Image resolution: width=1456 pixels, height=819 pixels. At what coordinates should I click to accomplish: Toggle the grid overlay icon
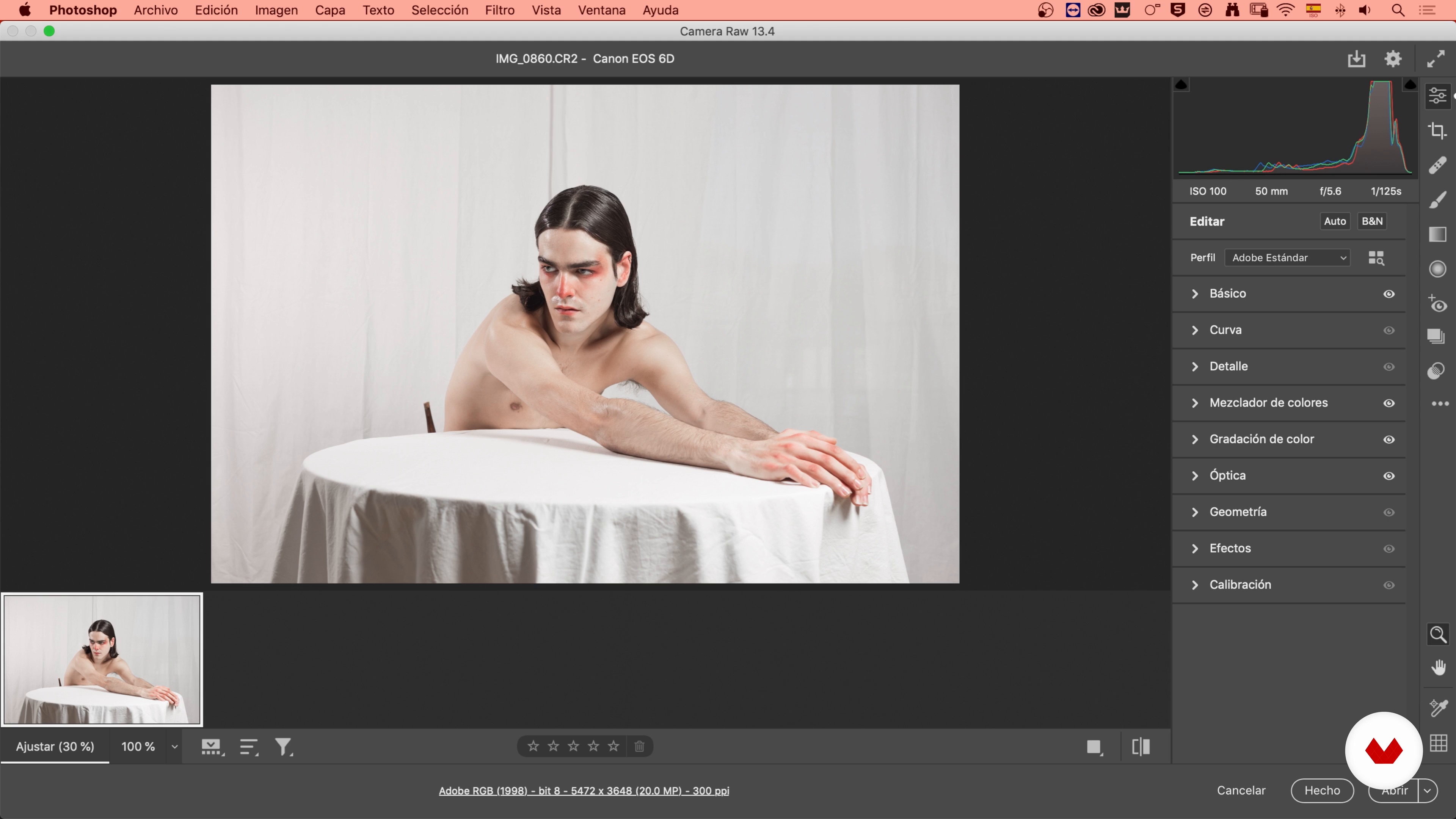(x=1438, y=743)
